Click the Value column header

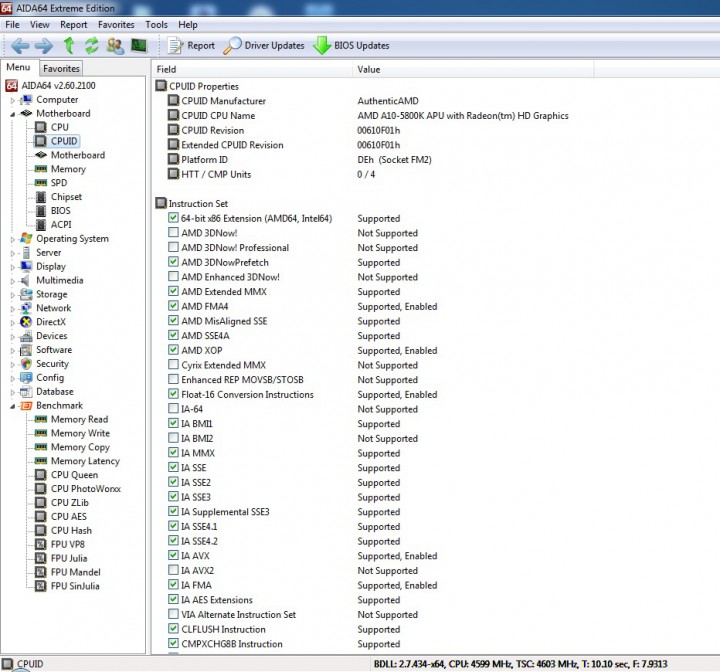click(473, 69)
